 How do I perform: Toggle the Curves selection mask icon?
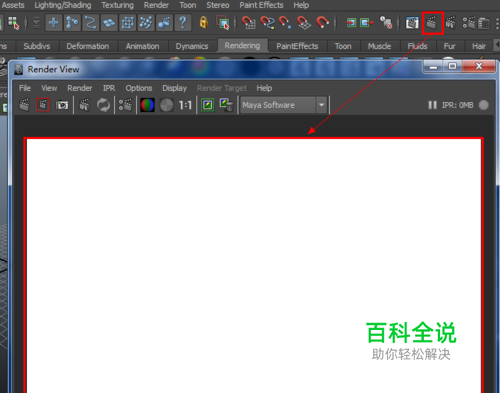[x=90, y=23]
